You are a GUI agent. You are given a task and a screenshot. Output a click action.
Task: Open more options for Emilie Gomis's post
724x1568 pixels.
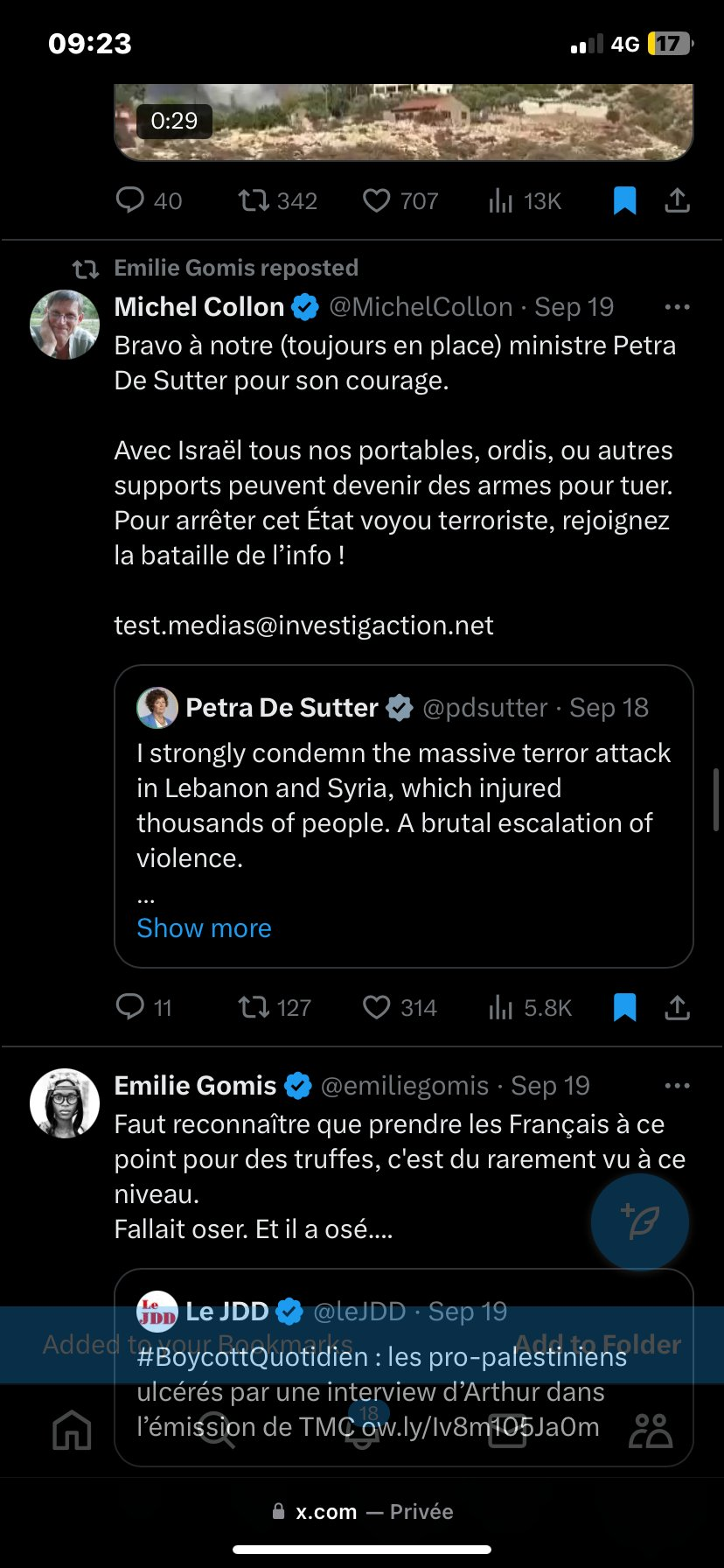tap(678, 1086)
